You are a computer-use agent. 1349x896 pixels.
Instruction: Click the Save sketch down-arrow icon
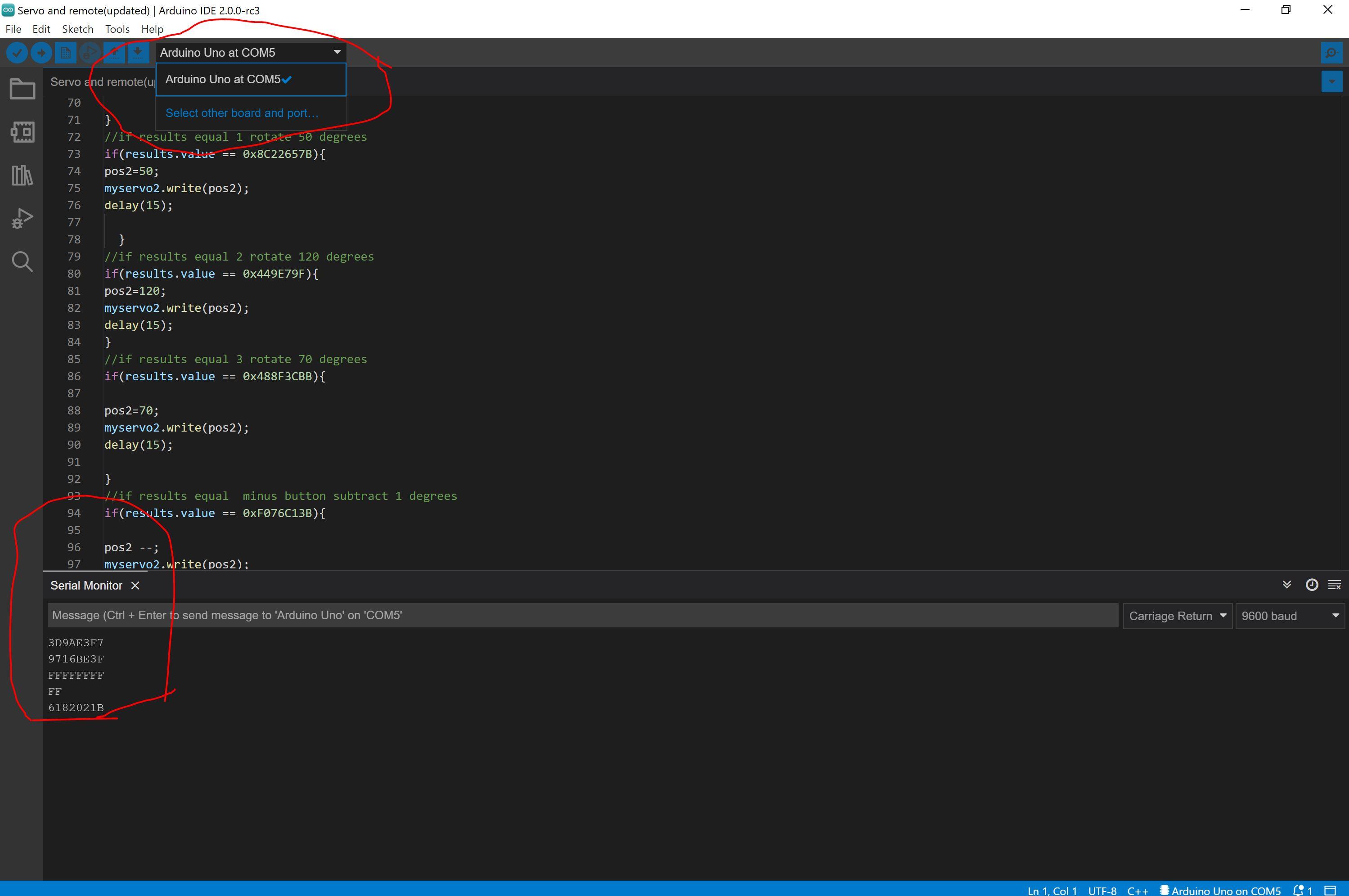click(x=138, y=53)
